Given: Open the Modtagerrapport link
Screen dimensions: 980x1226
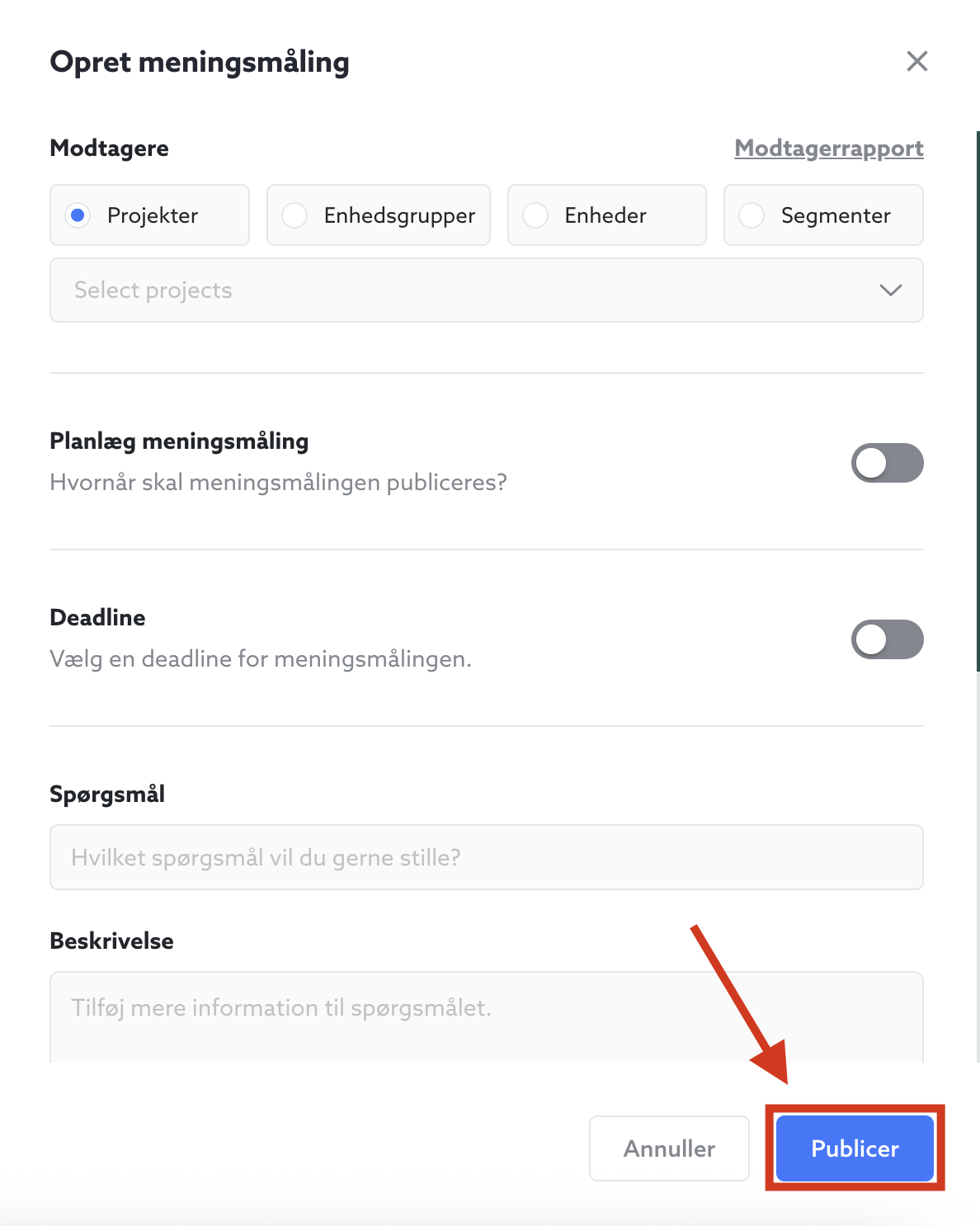Looking at the screenshot, I should (828, 149).
